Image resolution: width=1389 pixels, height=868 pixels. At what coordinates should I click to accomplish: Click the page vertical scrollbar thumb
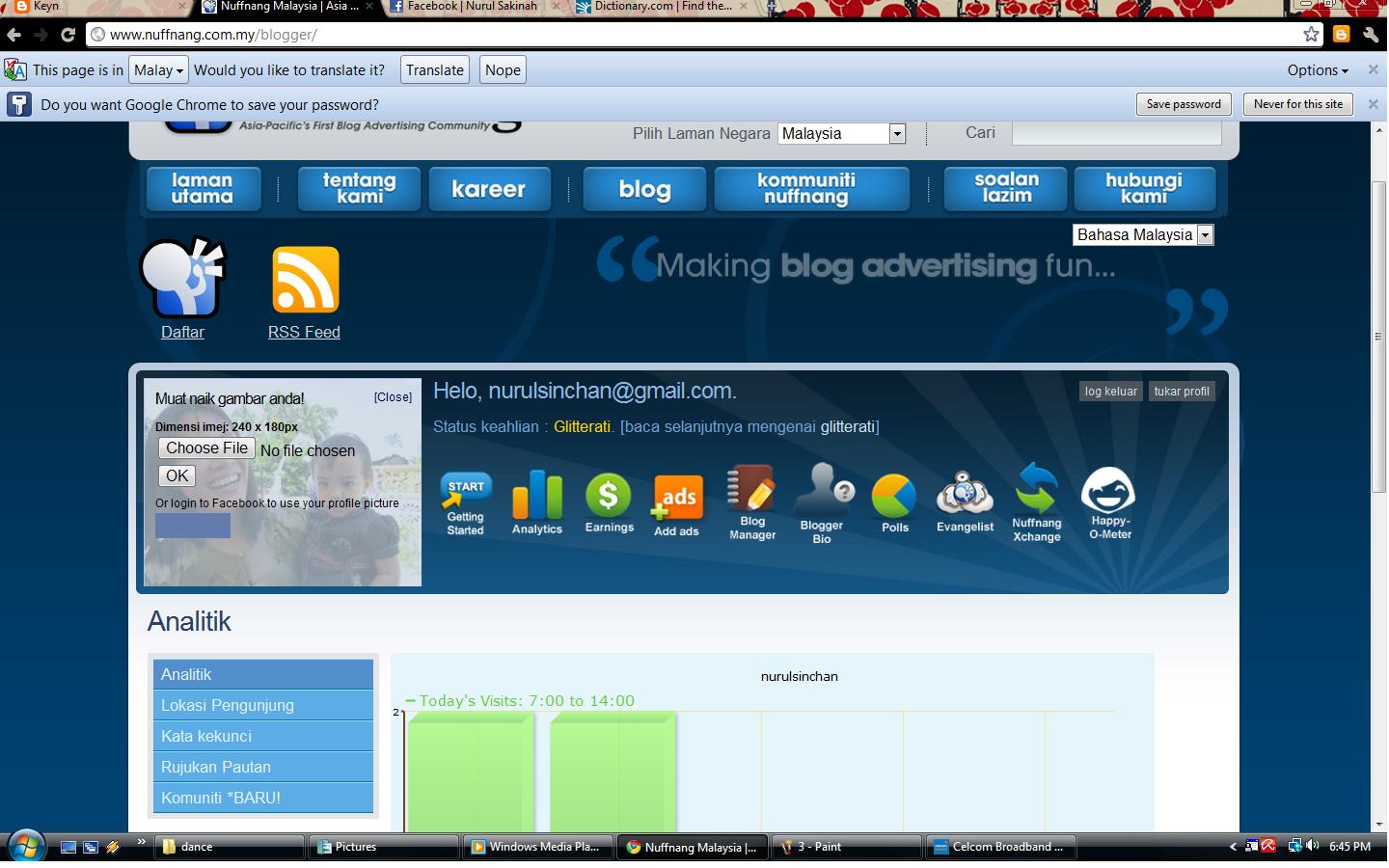1378,337
